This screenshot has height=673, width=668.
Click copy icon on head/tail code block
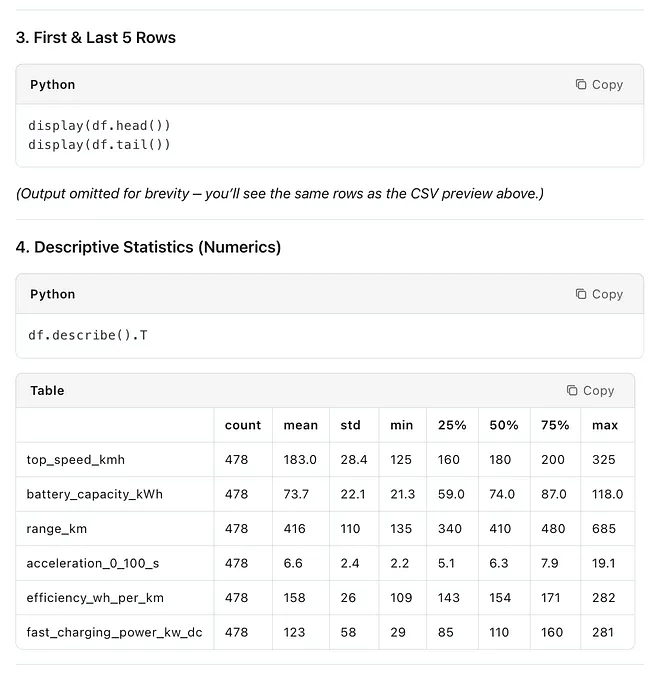[580, 85]
